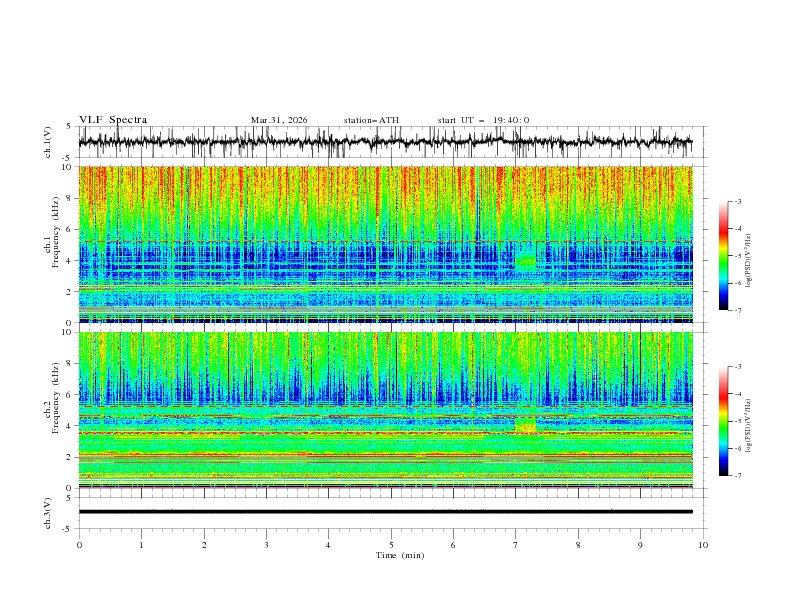Click the ch.1 voltage waveform trace
Viewport: 792px width, 612px height.
385,142
